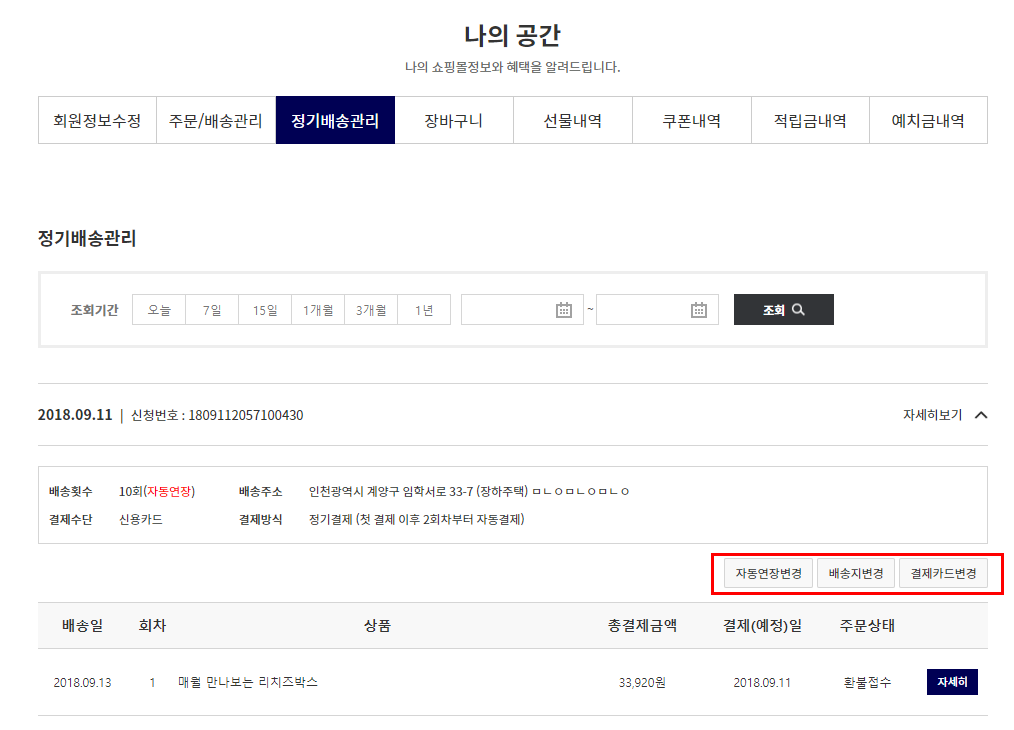The width and height of the screenshot is (1014, 730).
Task: Select the 1년 period filter
Action: pyautogui.click(x=424, y=310)
